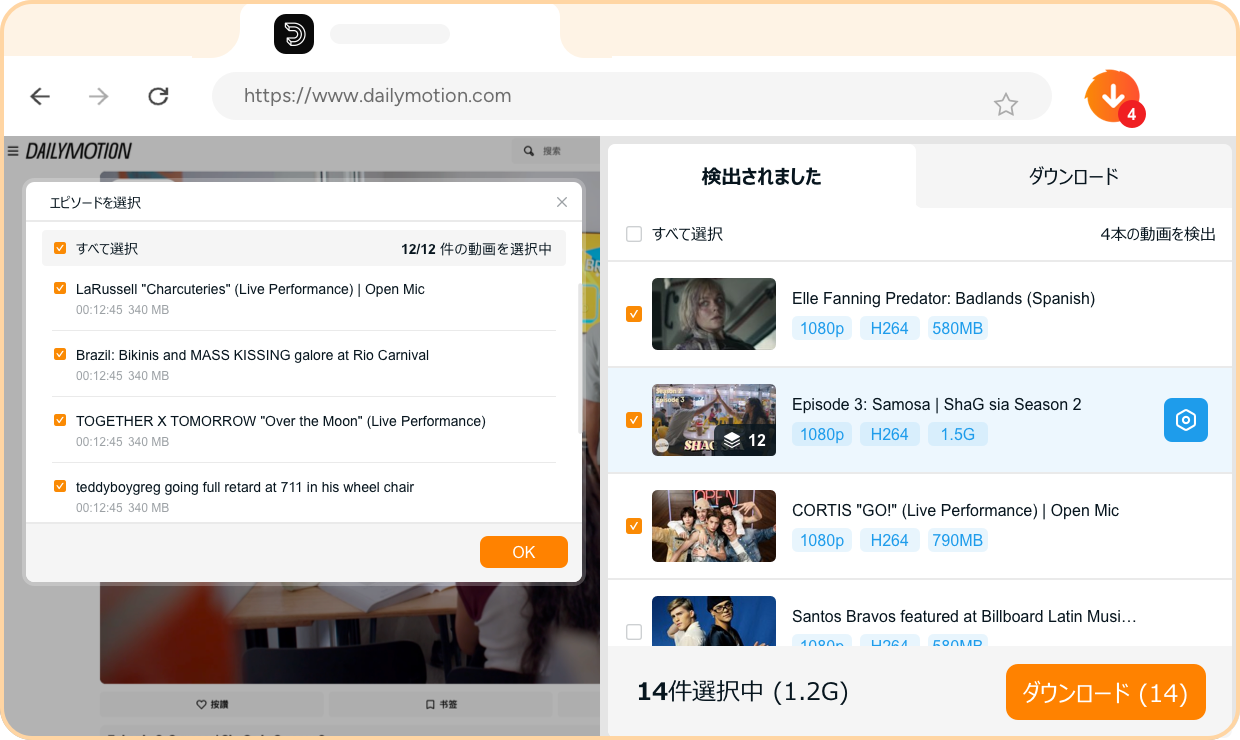
Task: Click the browser address bar URL field
Action: pyautogui.click(x=600, y=96)
